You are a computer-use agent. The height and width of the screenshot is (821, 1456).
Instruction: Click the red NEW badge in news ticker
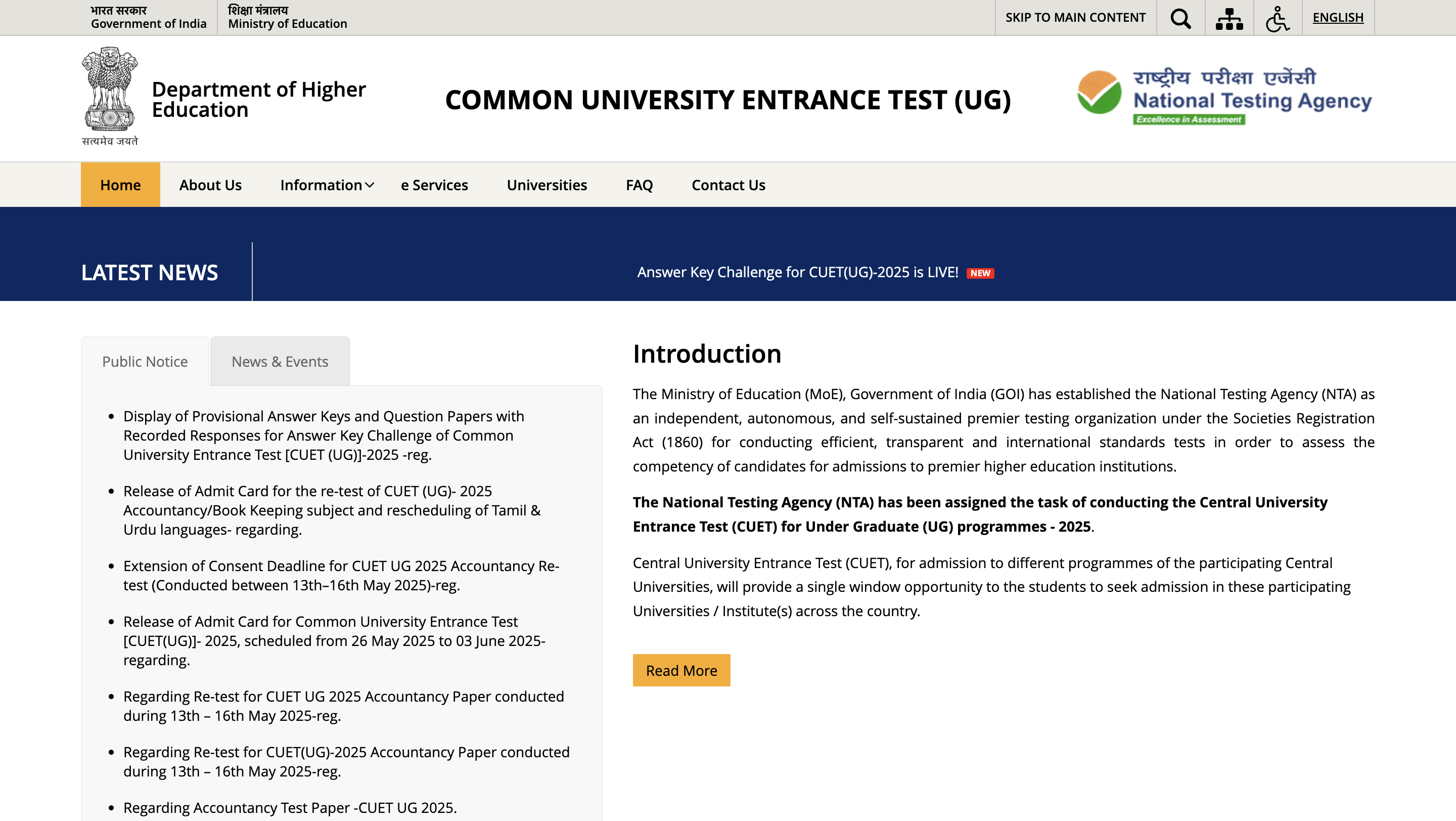pyautogui.click(x=980, y=273)
